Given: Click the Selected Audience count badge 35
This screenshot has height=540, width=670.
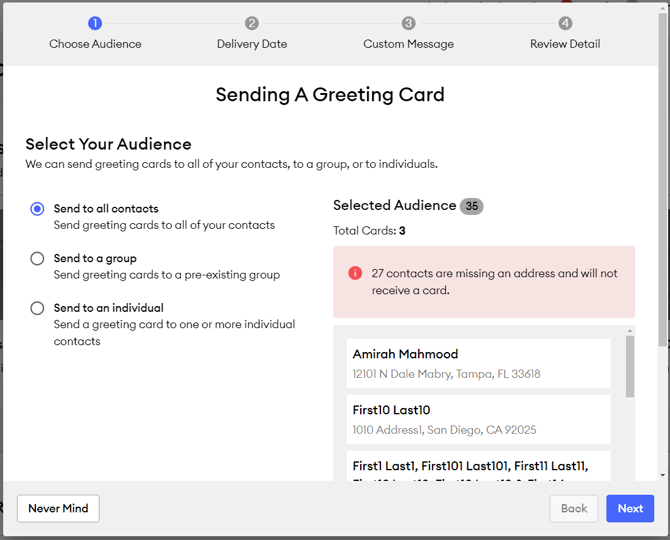Looking at the screenshot, I should tap(472, 206).
